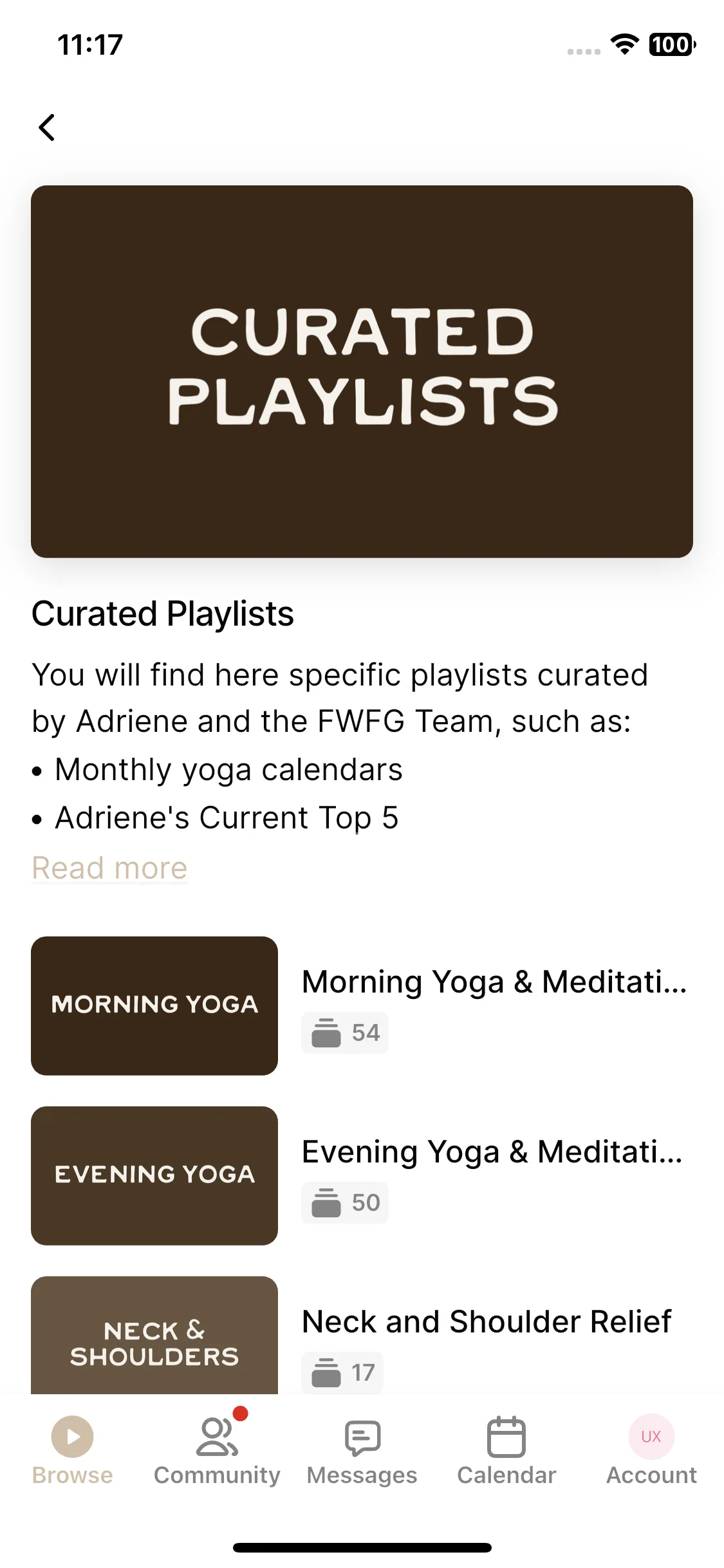Viewport: 724px width, 1568px height.
Task: Open the Browse tab play icon
Action: click(x=72, y=1436)
